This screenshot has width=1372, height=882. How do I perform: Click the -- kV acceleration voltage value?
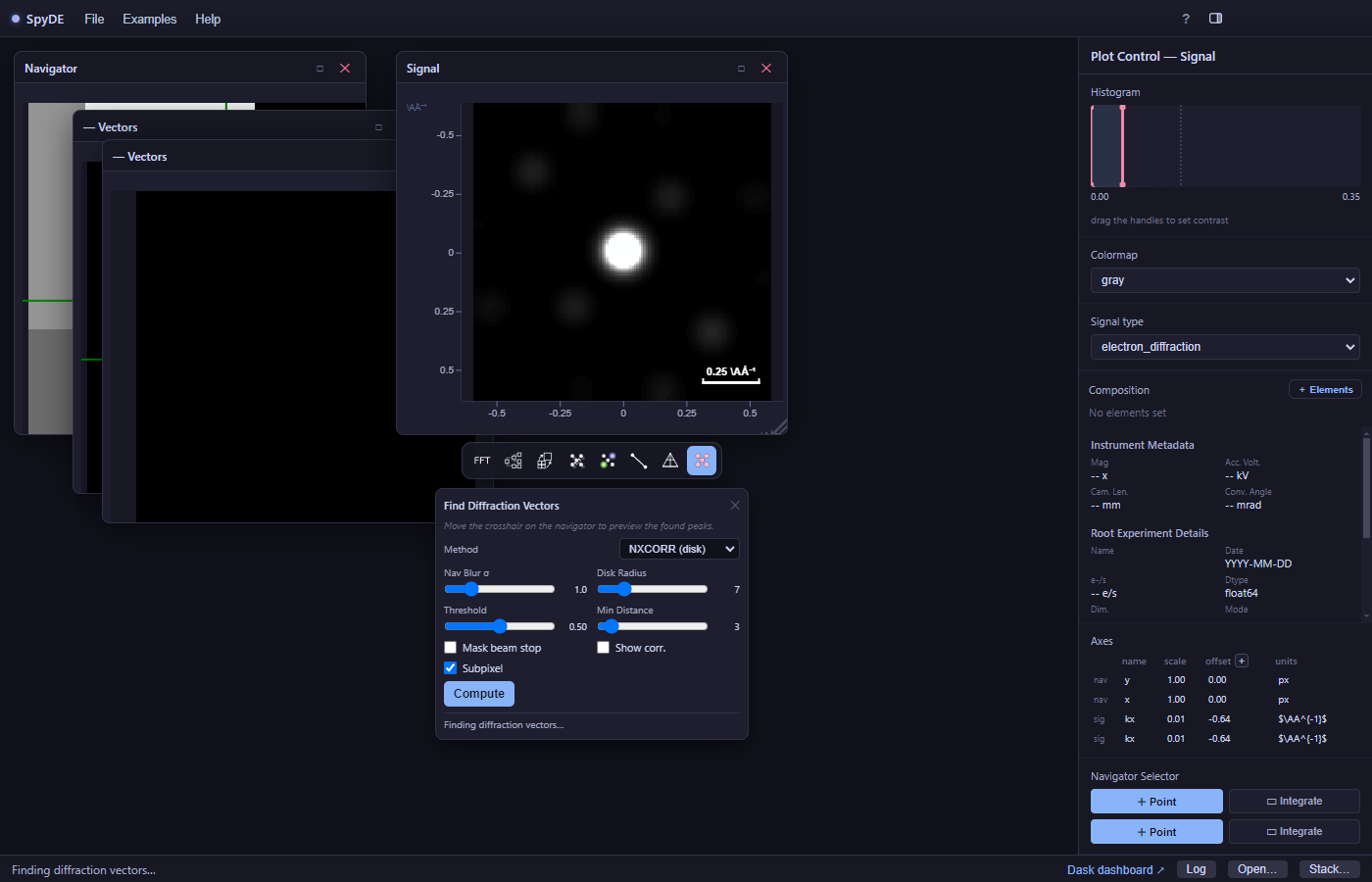[x=1237, y=475]
